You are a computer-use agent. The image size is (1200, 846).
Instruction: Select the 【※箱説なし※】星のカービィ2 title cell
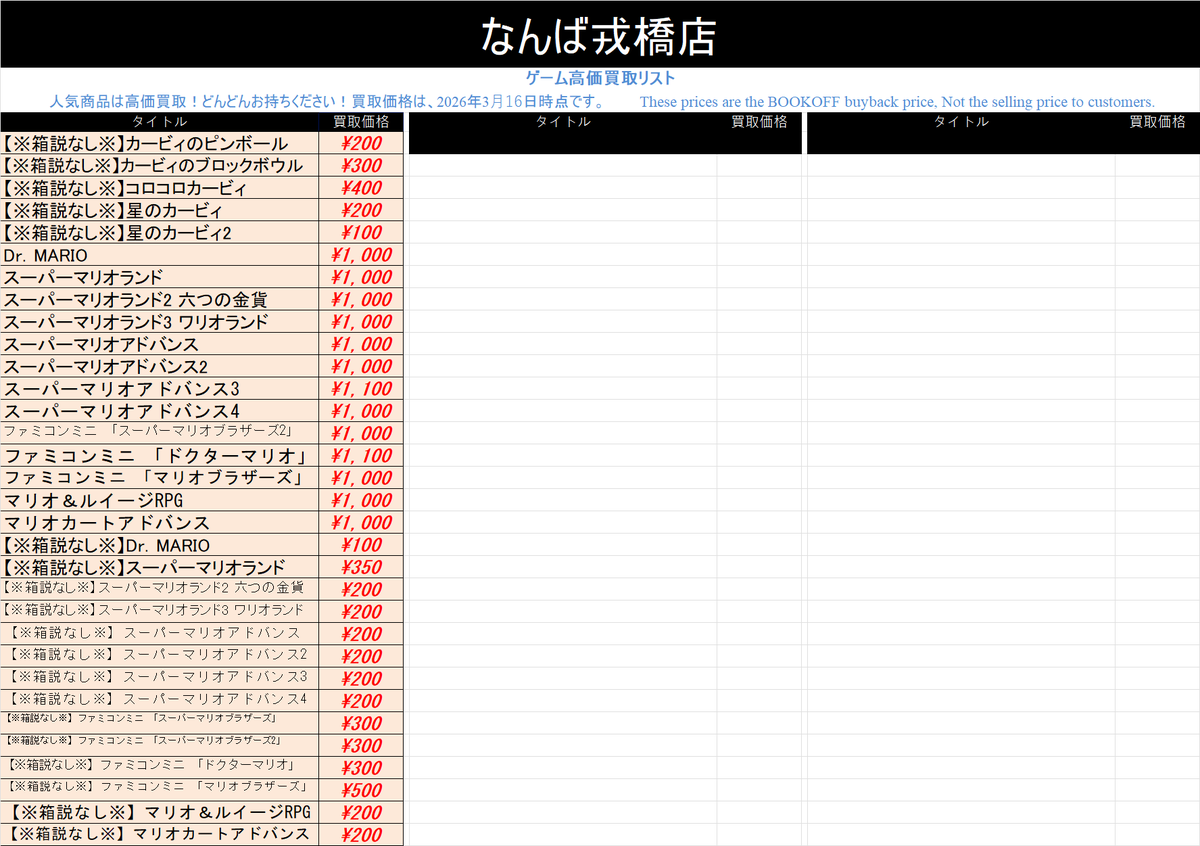[x=160, y=232]
